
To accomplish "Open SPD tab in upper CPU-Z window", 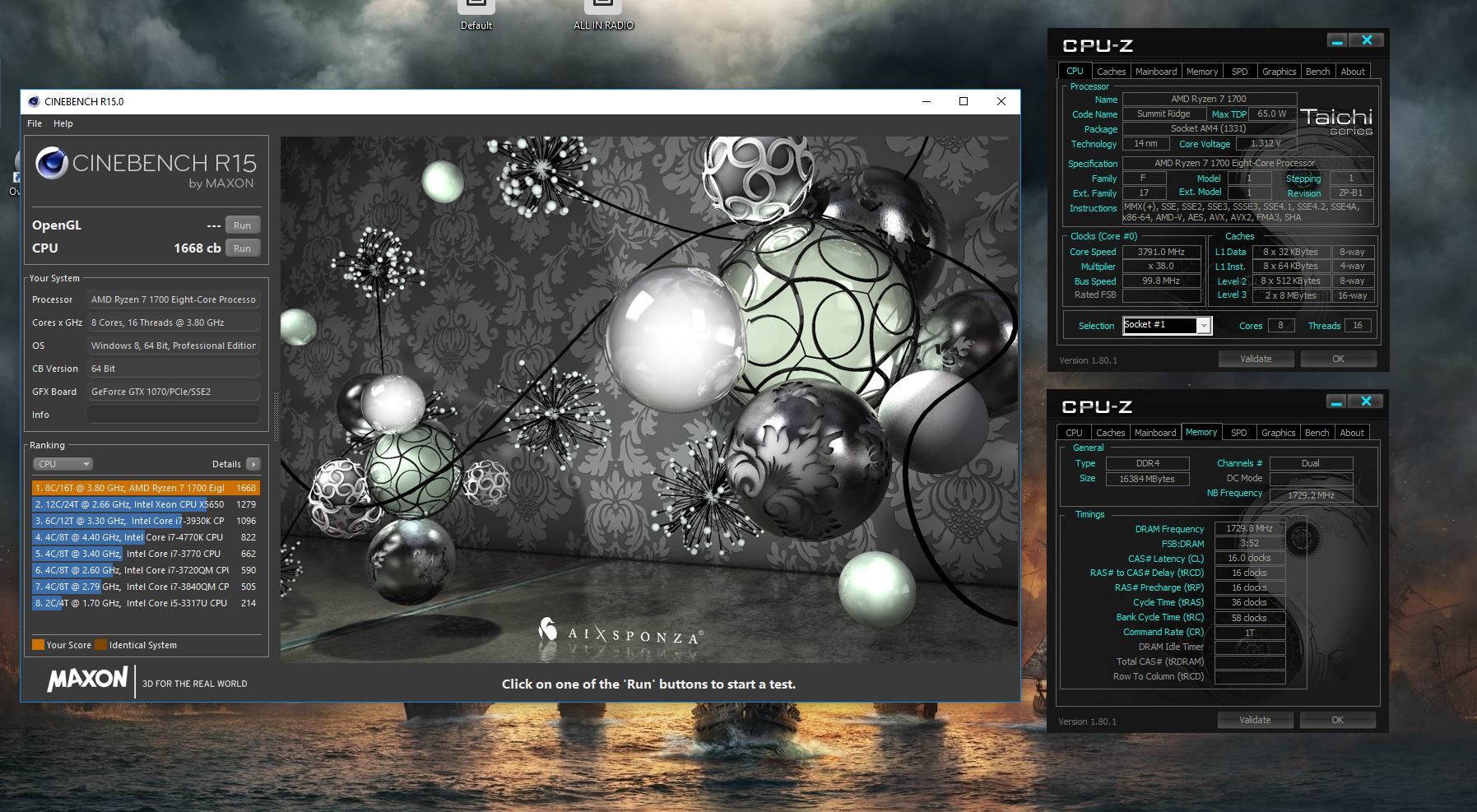I will click(x=1239, y=72).
